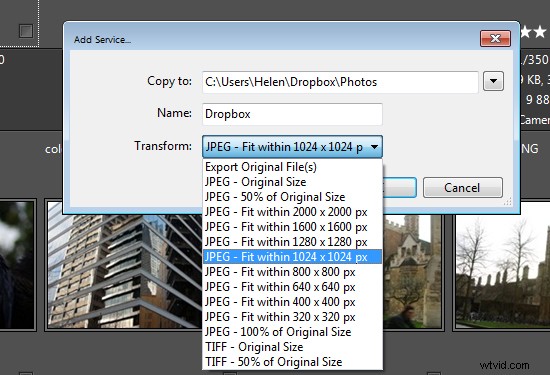Image resolution: width=550 pixels, height=375 pixels.
Task: Toggle the checkbox in the background window's top-left
Action: (x=26, y=31)
